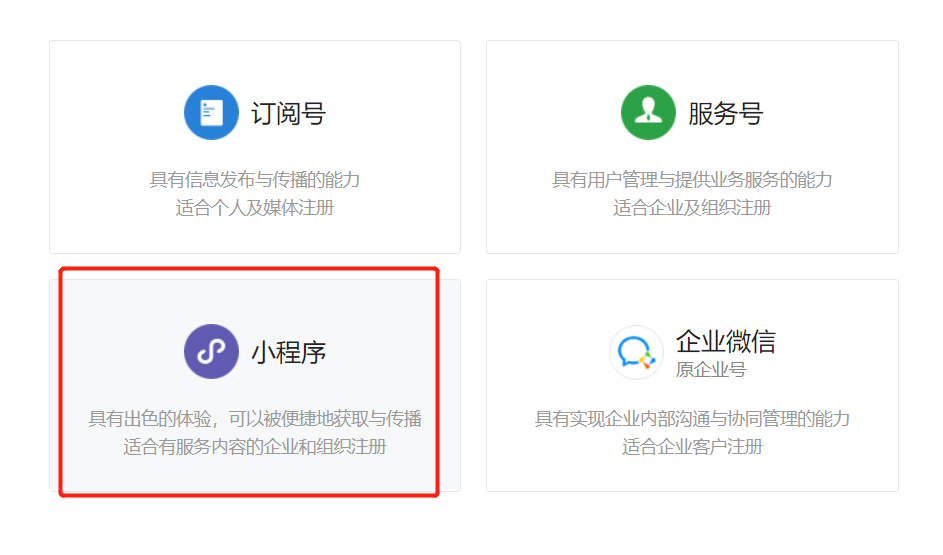Click the blue 订阅号 document icon
Screen dimensions: 943x555
click(x=211, y=112)
